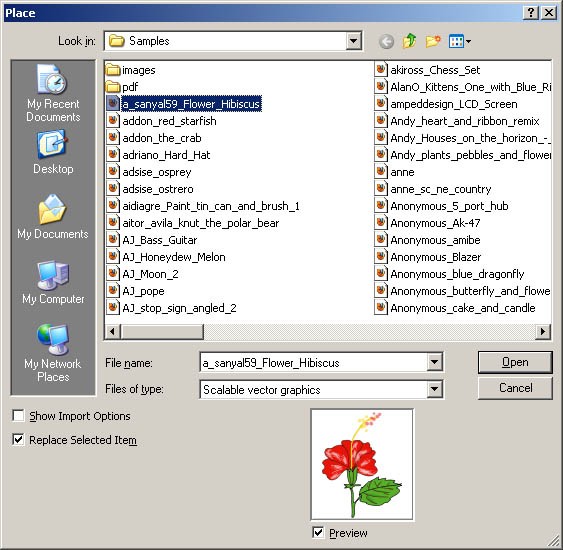
Task: Select AJ_pope file name
Action: [143, 291]
